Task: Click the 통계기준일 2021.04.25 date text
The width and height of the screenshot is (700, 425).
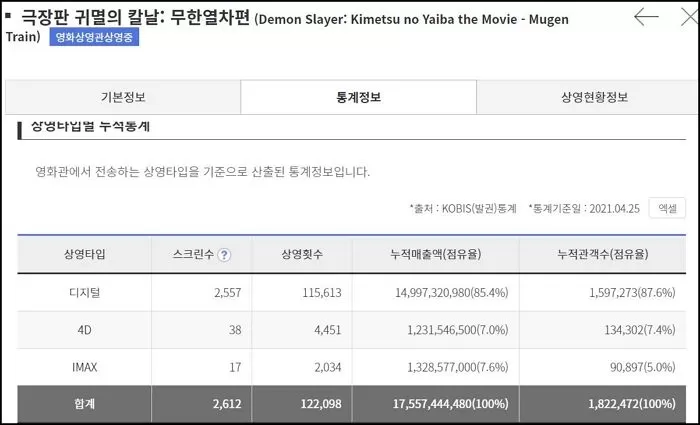Action: pyautogui.click(x=583, y=208)
